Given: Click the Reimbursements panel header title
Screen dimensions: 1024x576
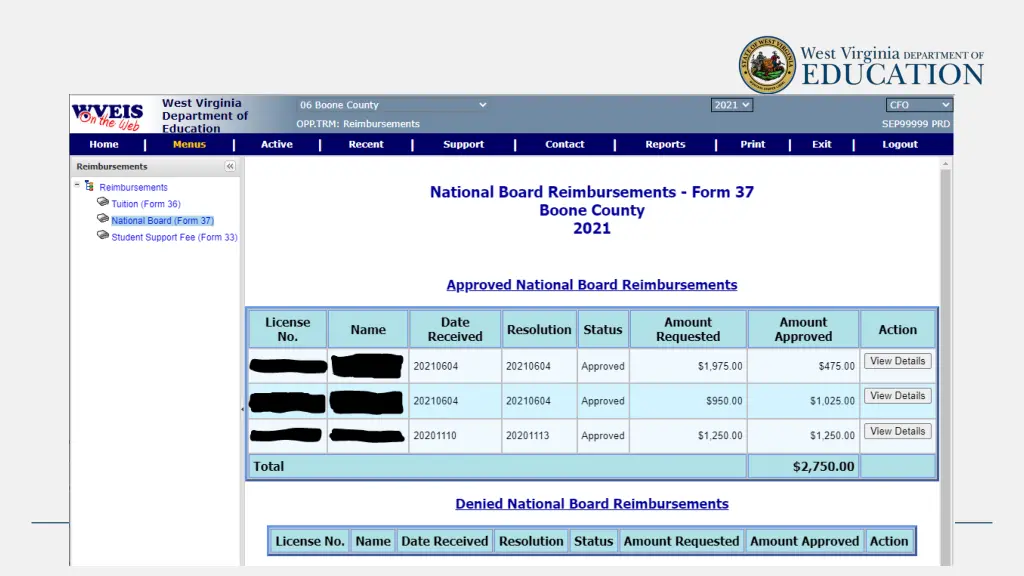Looking at the screenshot, I should [x=112, y=167].
